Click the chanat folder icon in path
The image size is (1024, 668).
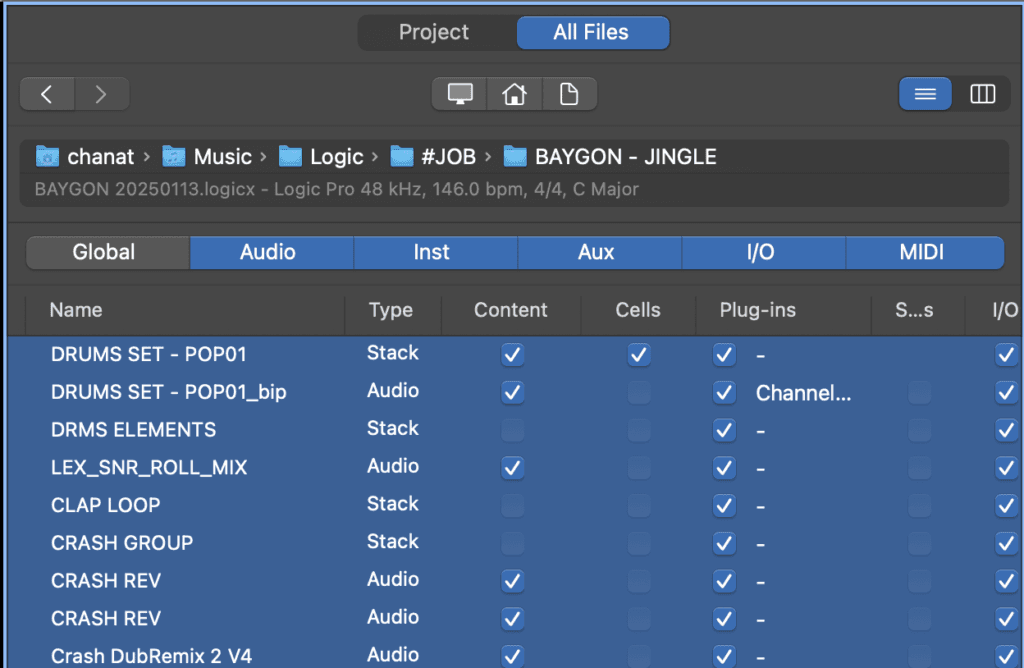point(47,157)
